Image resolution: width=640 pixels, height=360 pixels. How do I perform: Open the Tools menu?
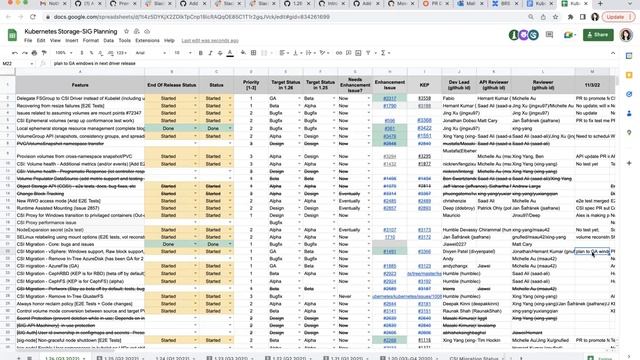[x=124, y=41]
